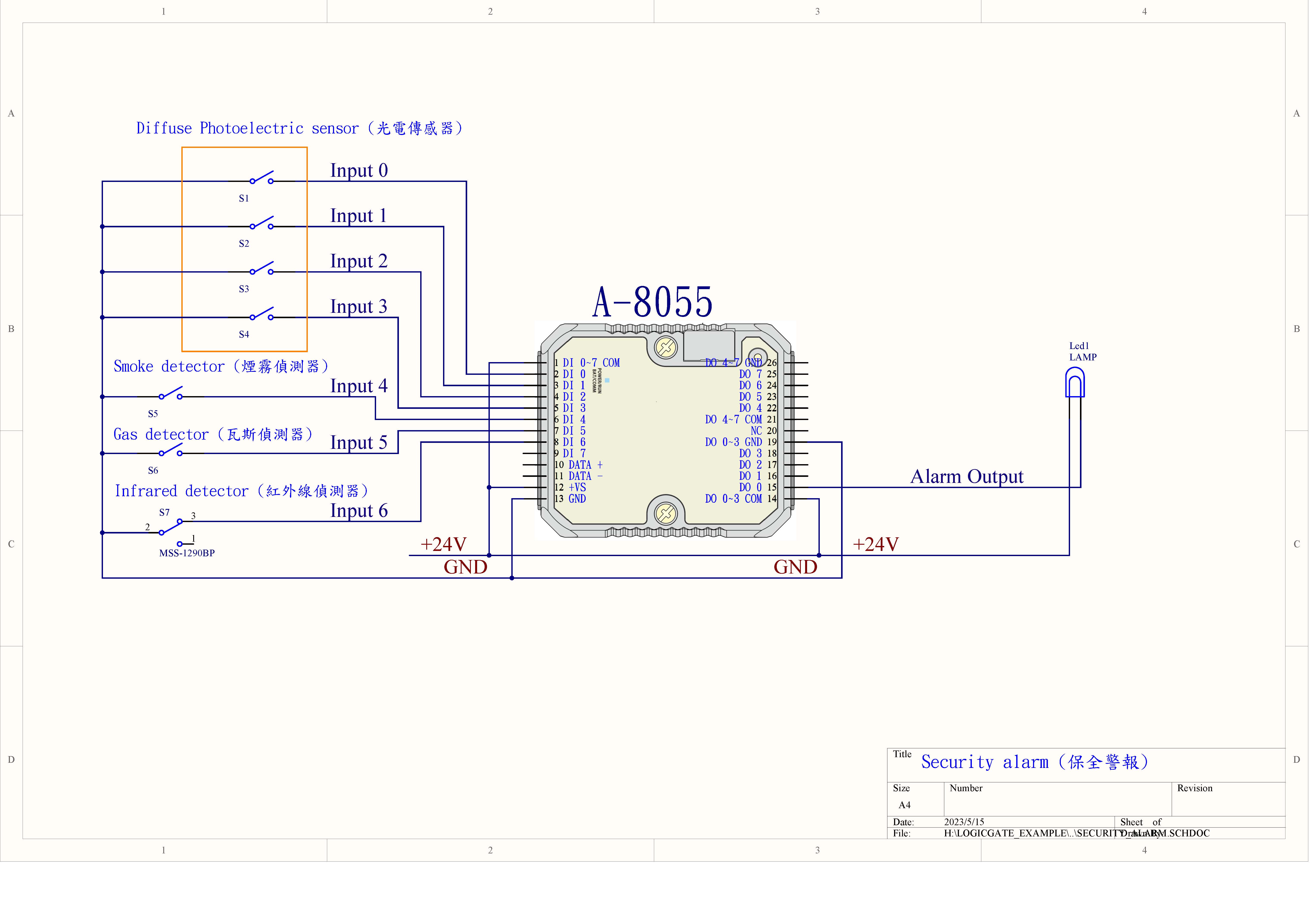Click pin label DO 7 25
This screenshot has height=924, width=1310.
click(x=758, y=374)
